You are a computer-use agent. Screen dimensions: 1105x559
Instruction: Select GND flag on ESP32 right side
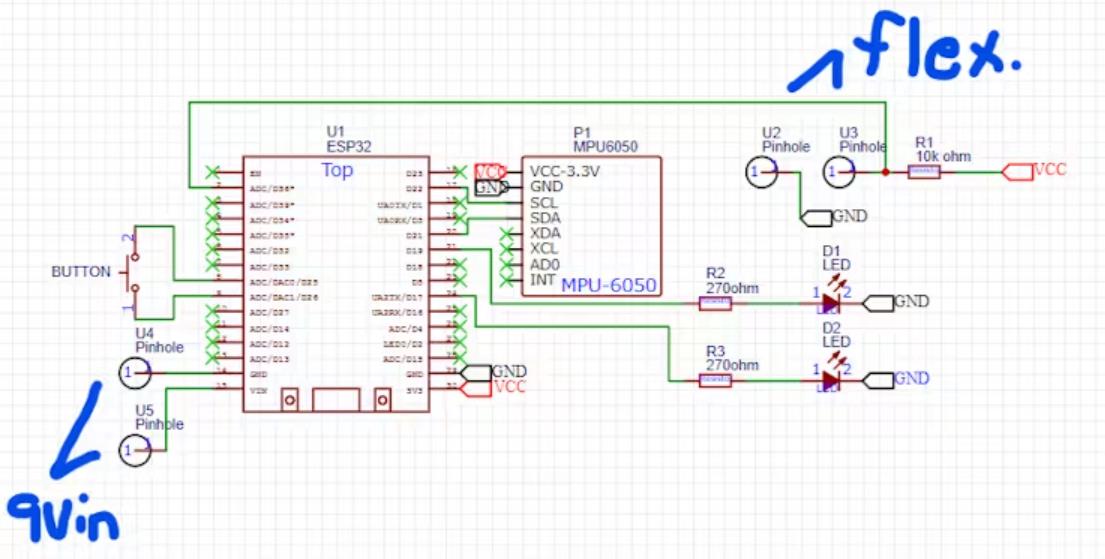pos(475,373)
